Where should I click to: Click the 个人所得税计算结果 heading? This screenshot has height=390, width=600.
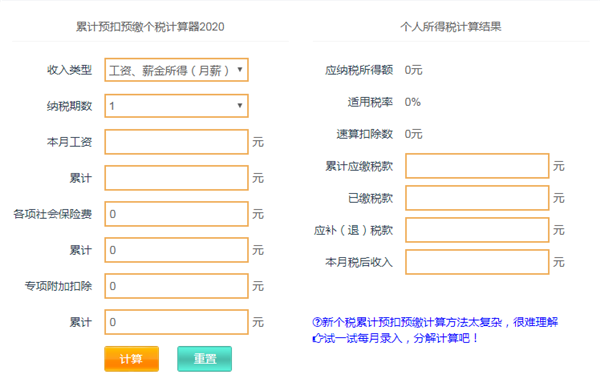click(451, 27)
